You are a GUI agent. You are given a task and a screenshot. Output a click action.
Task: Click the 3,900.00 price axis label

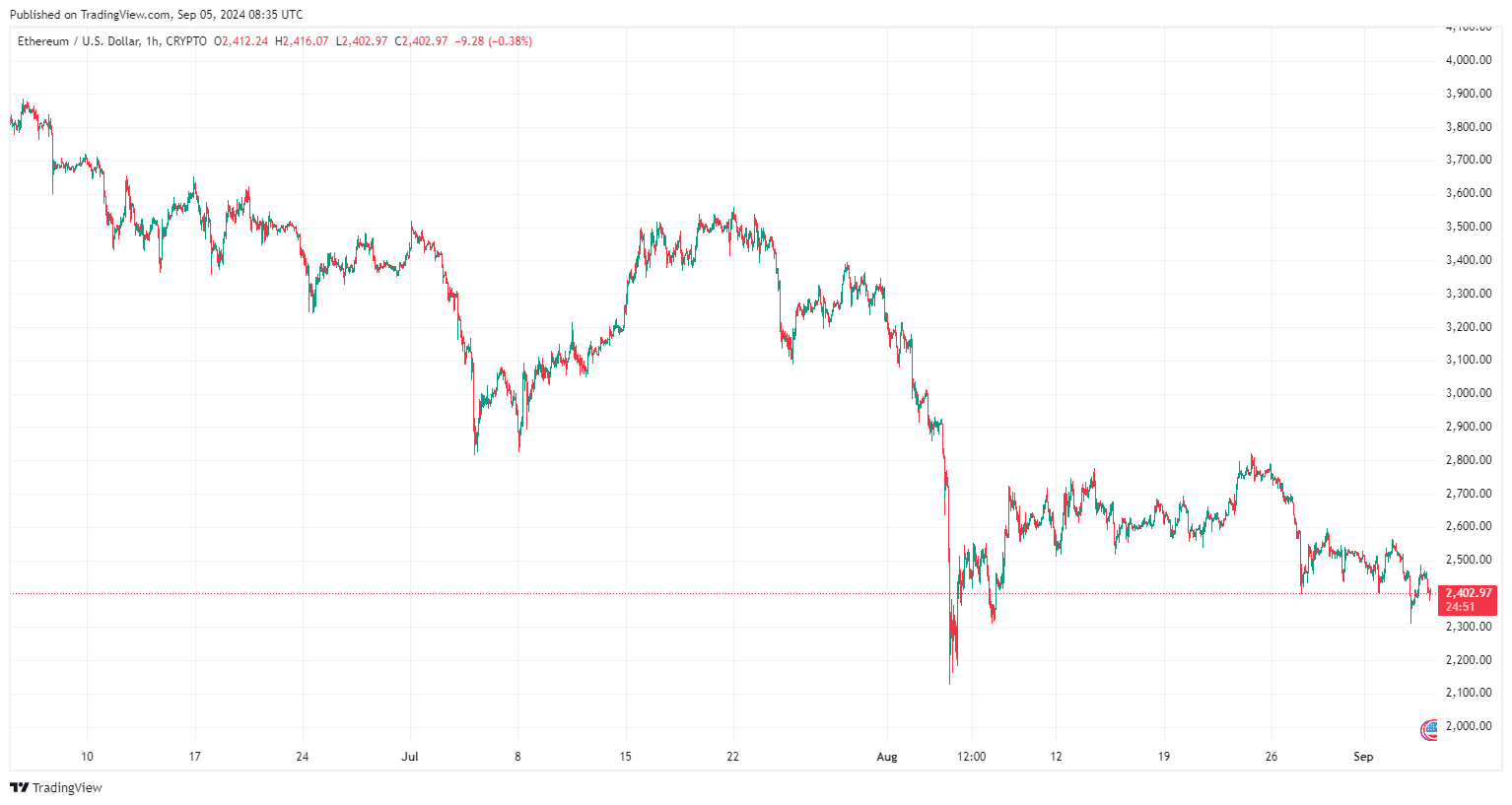(1469, 94)
